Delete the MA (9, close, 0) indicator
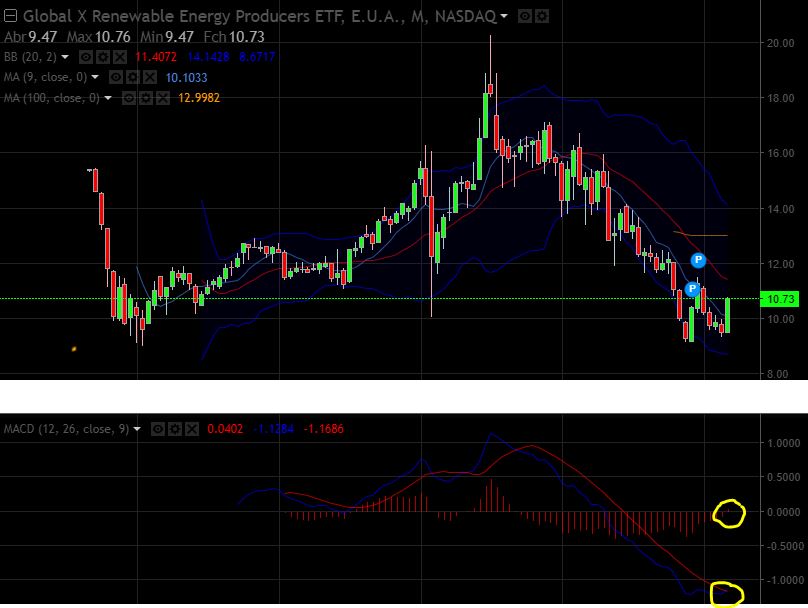Screen dimensions: 808x608 pos(150,77)
